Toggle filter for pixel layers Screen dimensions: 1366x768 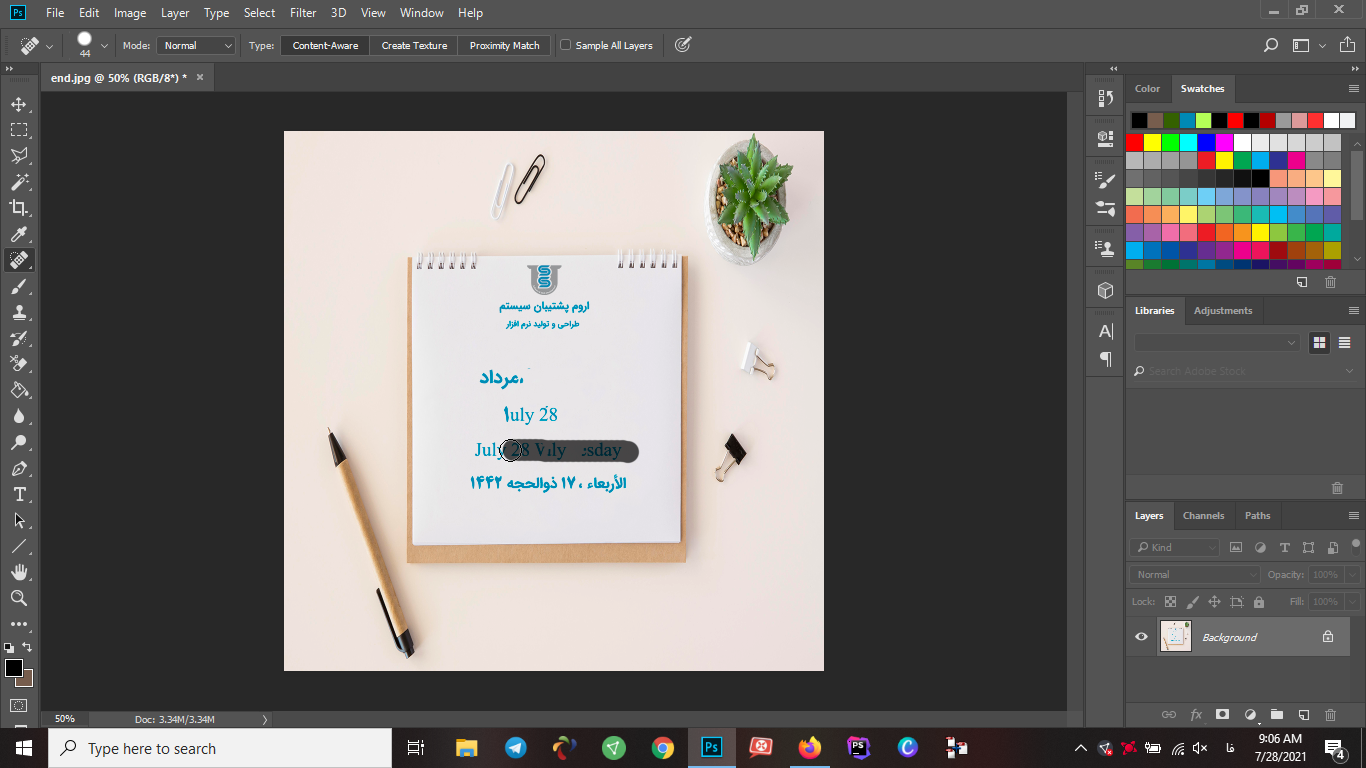(x=1236, y=547)
